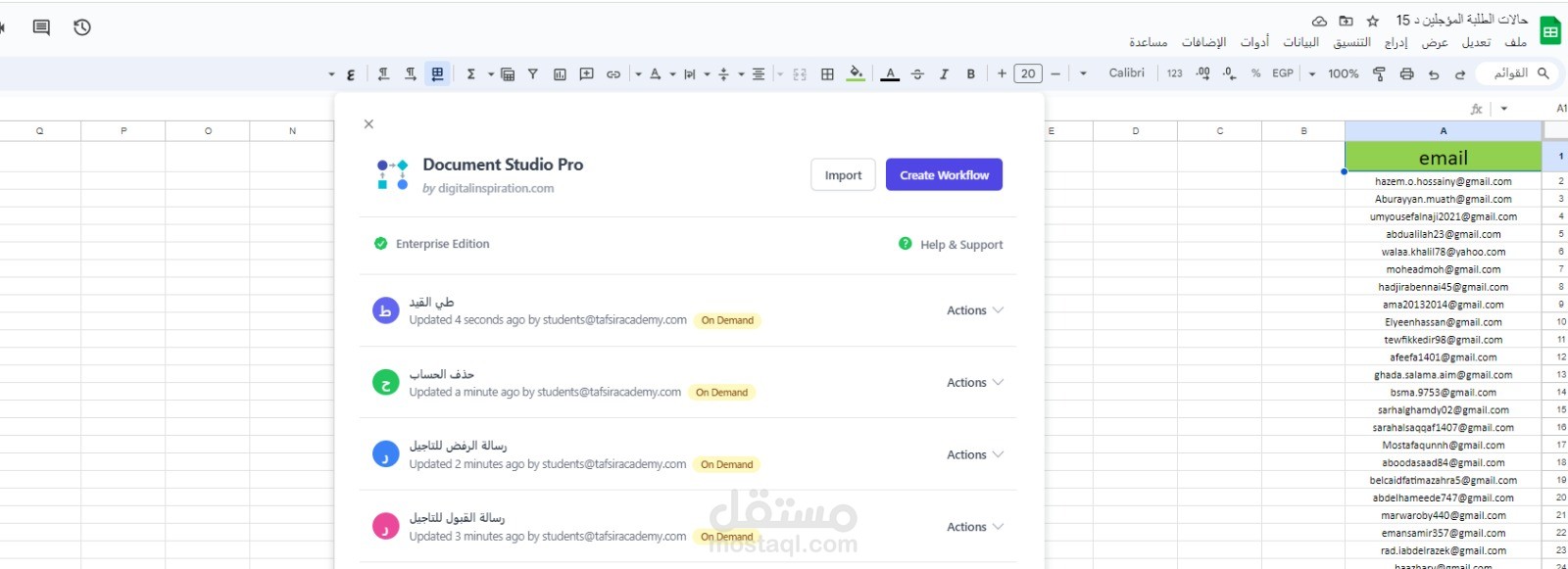Open the التنسيق (Format) menu
Viewport: 1568px width, 569px height.
pos(1352,42)
